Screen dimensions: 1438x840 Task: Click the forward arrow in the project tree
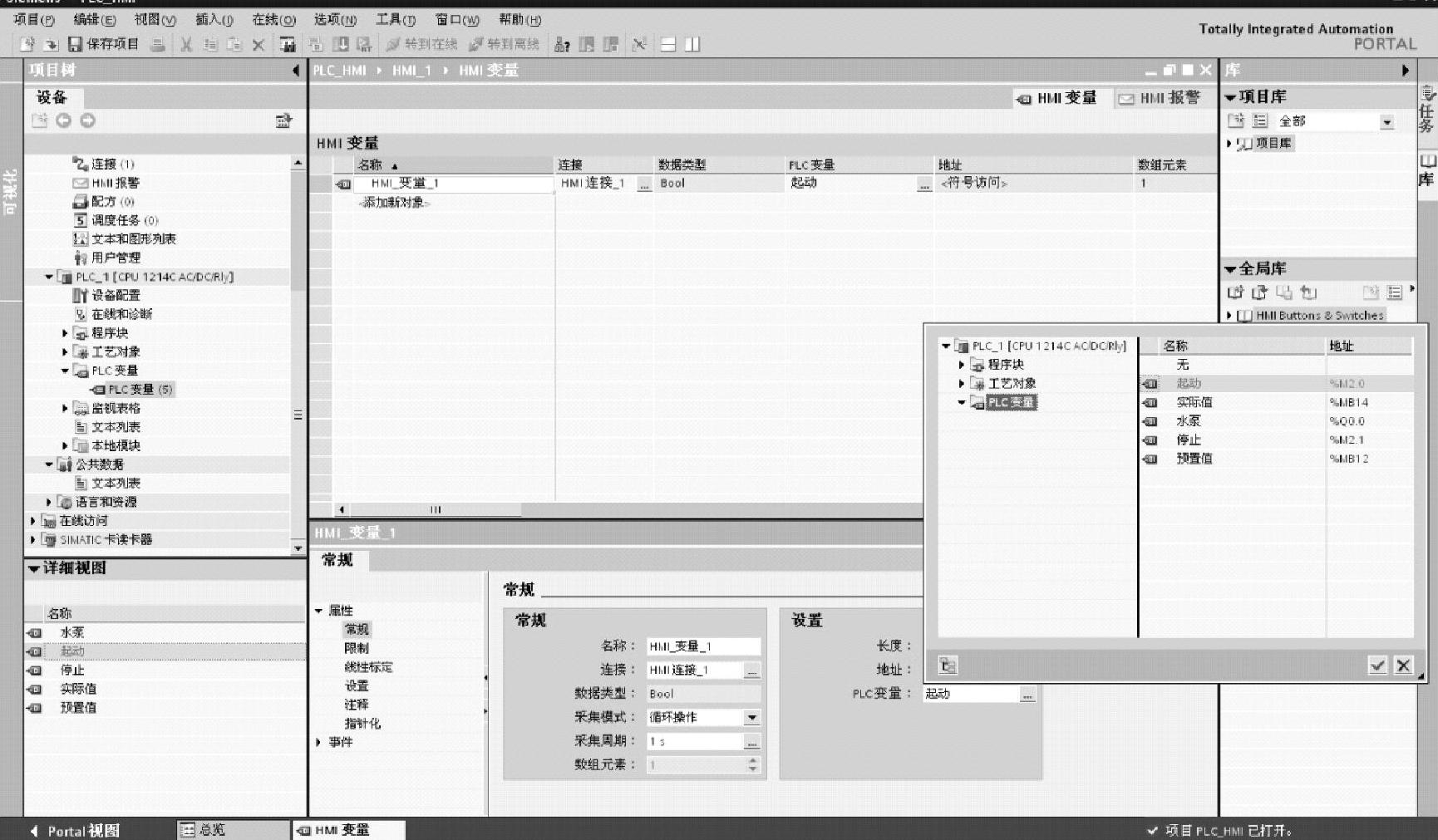87,120
